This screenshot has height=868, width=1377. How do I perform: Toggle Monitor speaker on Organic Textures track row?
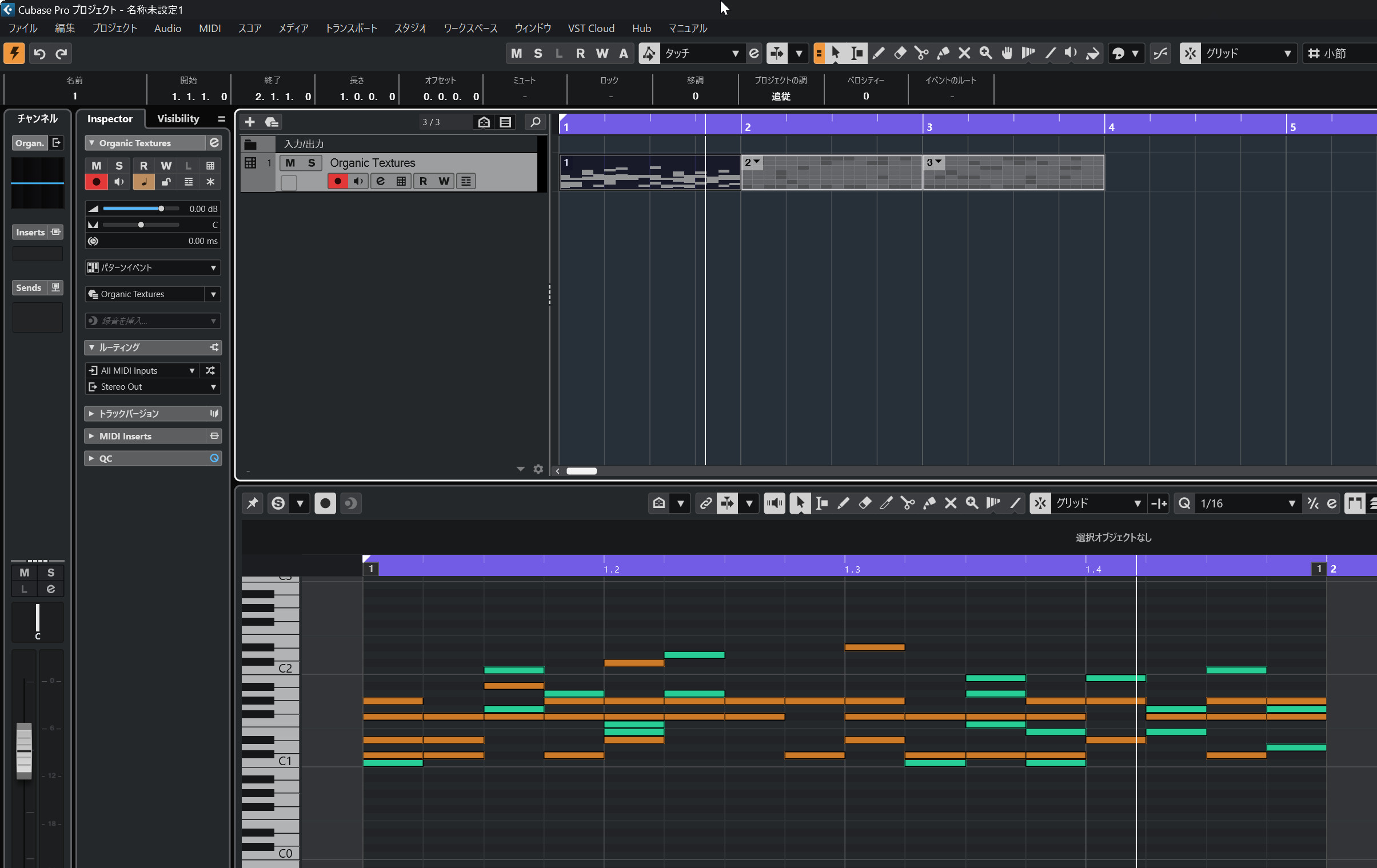[x=358, y=181]
